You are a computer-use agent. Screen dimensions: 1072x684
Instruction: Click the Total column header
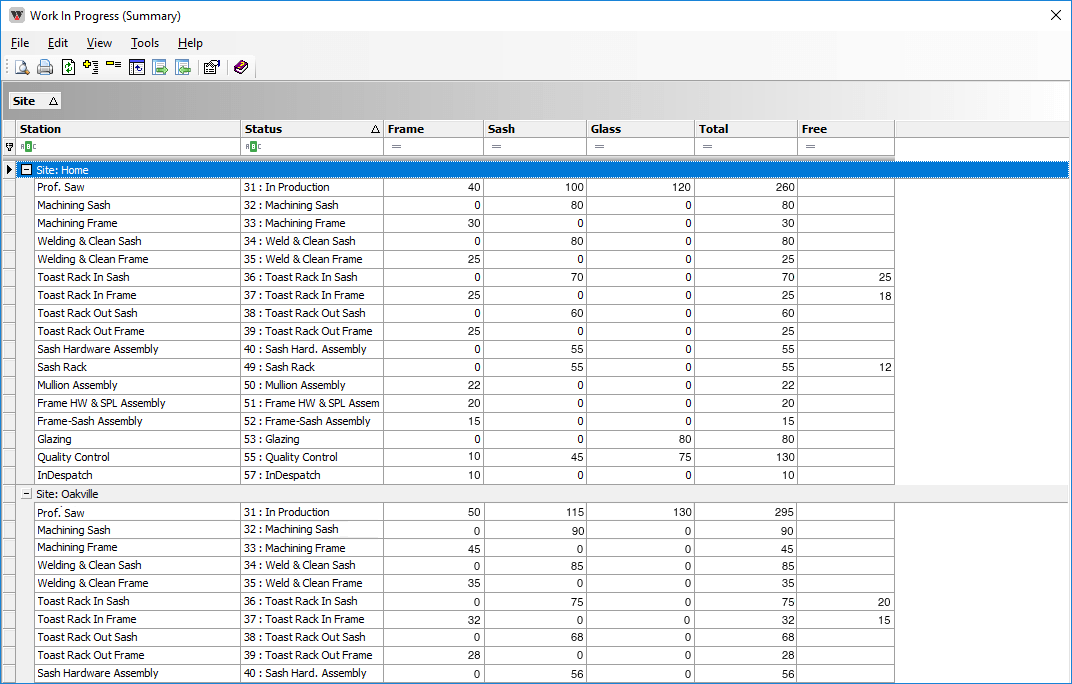745,129
